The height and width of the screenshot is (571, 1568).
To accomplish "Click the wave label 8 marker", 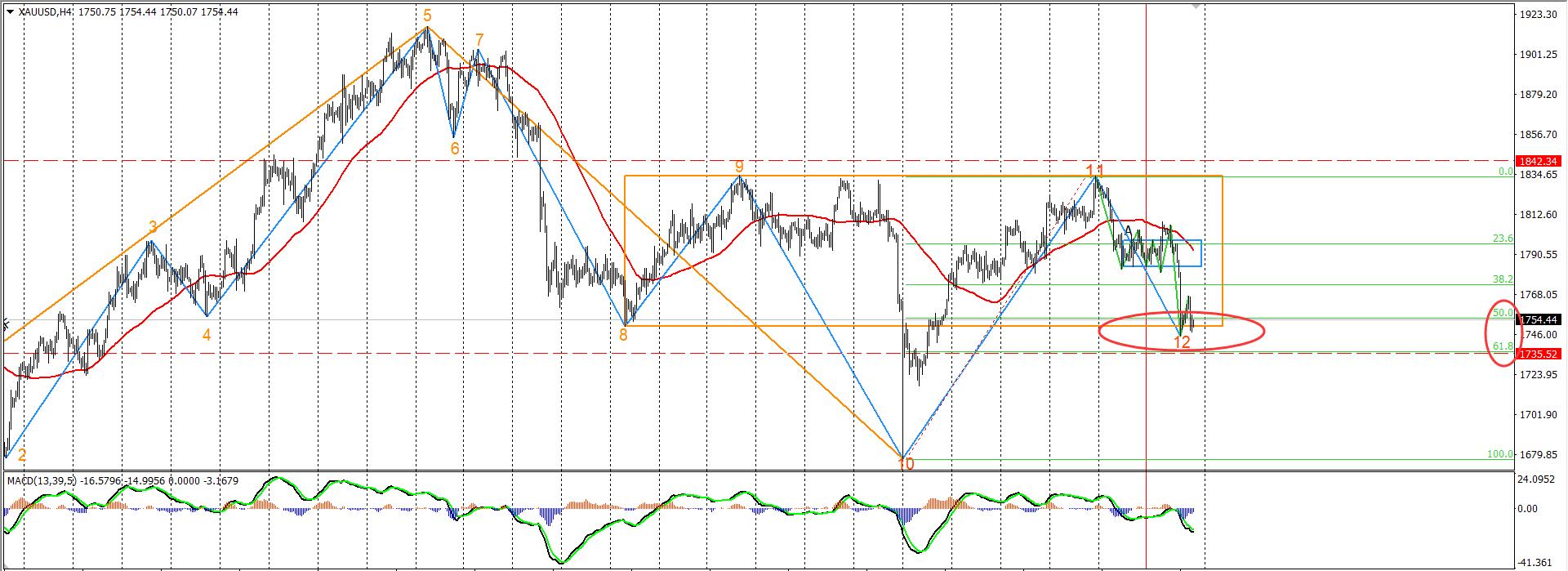I will coord(623,333).
